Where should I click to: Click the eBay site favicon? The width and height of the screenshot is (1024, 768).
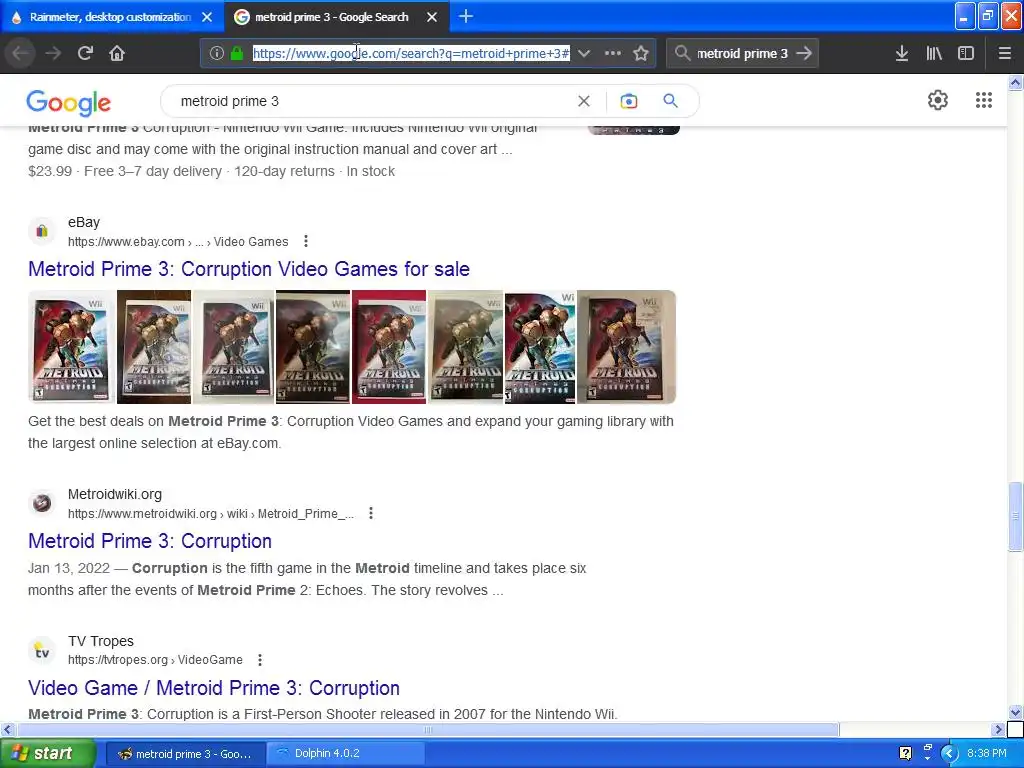(42, 231)
